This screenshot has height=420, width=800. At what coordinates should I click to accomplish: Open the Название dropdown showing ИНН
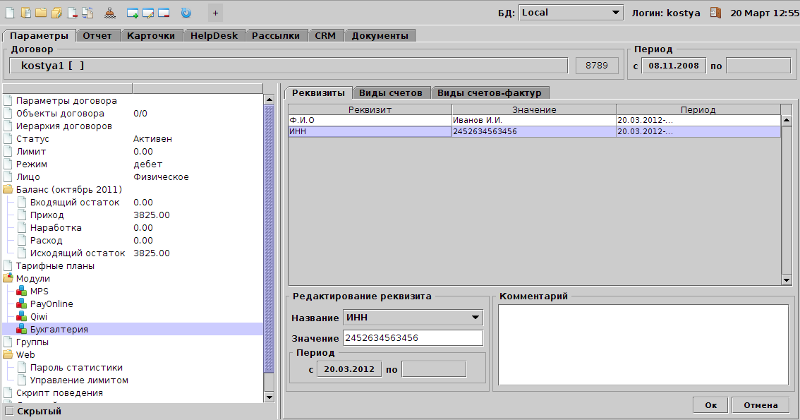tap(412, 317)
